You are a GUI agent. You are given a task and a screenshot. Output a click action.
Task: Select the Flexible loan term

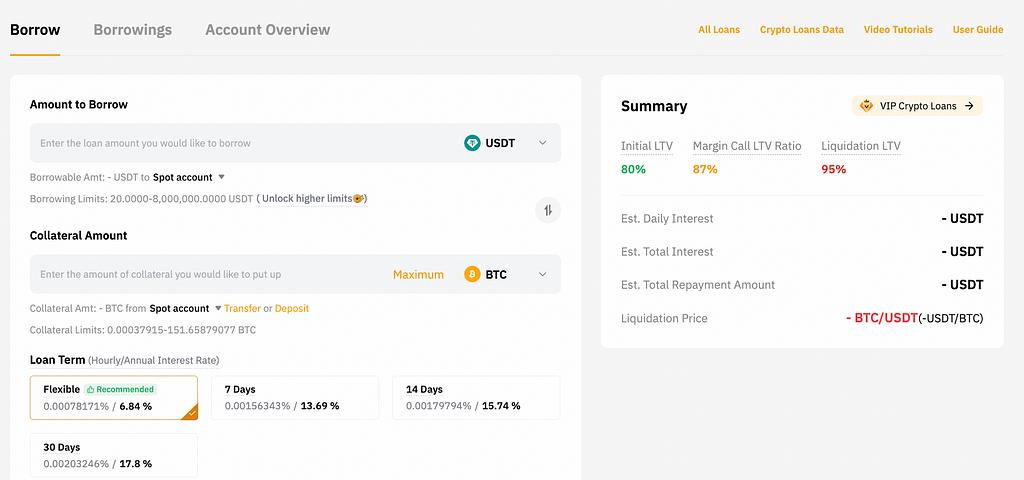113,397
